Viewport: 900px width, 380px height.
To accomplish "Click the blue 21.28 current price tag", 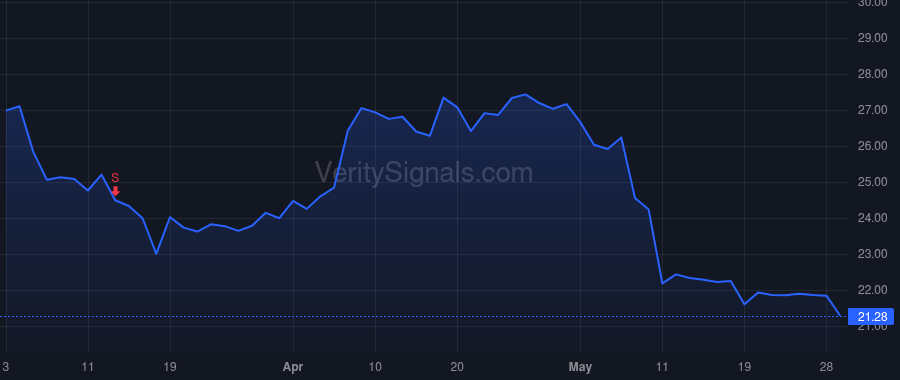I will (870, 316).
